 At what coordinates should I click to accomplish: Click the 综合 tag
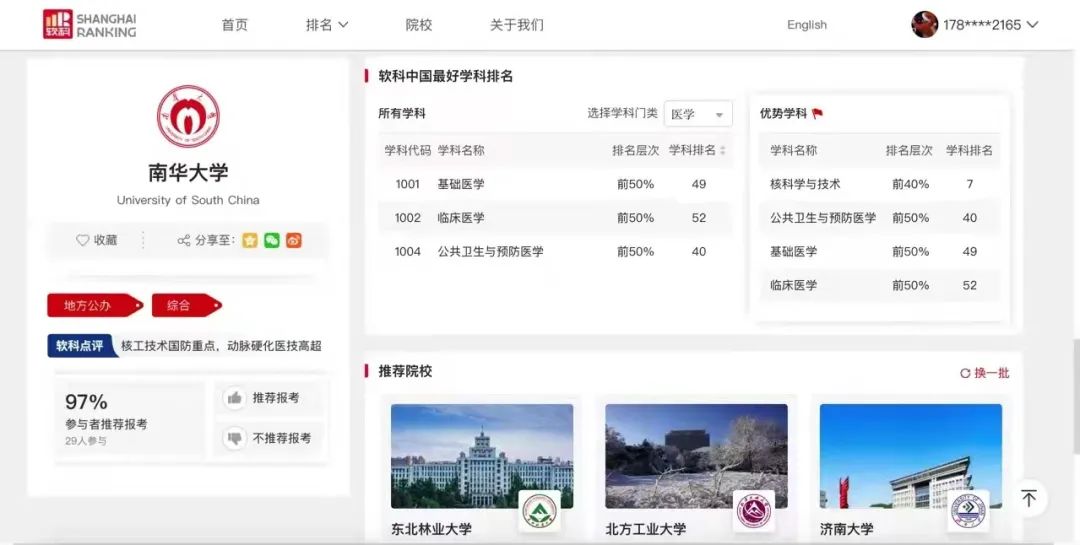tap(186, 305)
